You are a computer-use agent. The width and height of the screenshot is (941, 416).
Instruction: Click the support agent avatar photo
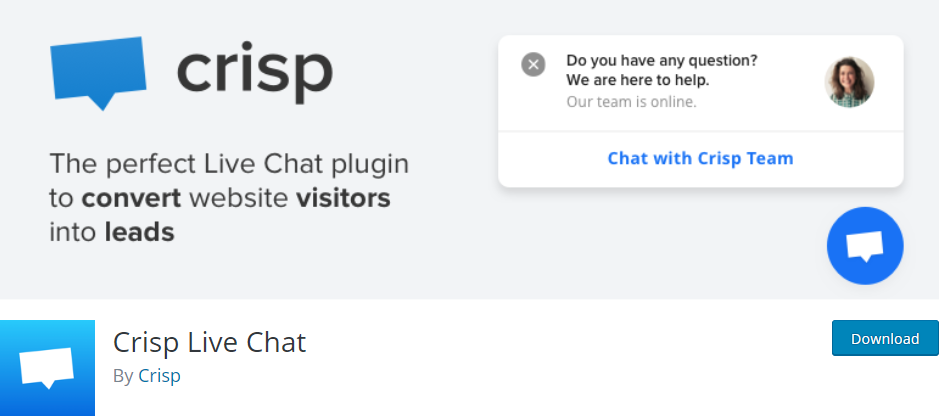(849, 81)
